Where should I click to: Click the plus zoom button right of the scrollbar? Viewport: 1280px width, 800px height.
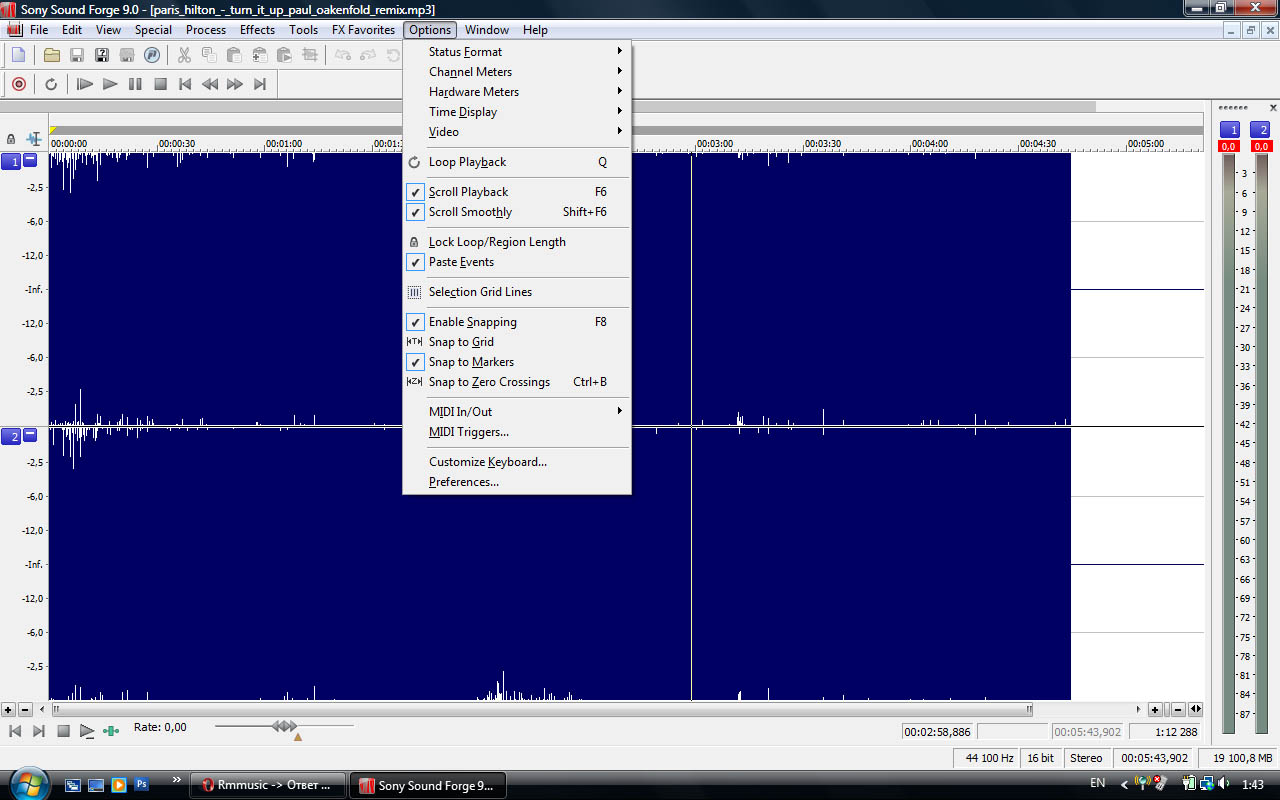coord(1155,710)
